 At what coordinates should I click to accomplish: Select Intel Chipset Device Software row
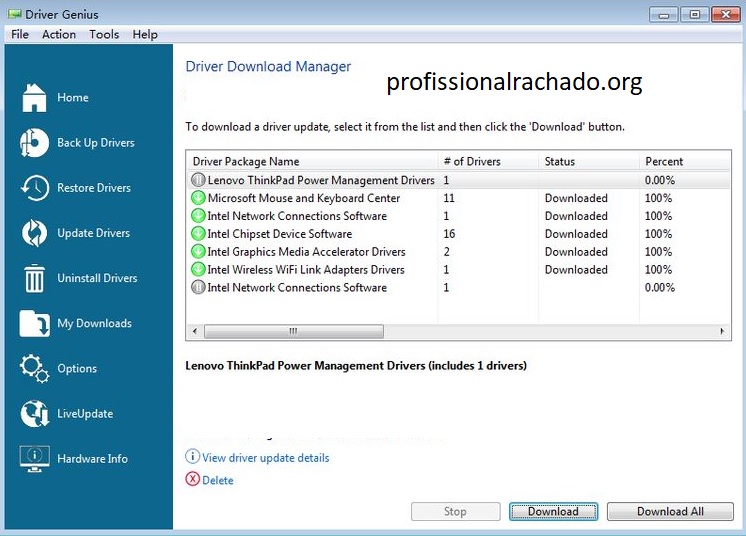(x=459, y=234)
